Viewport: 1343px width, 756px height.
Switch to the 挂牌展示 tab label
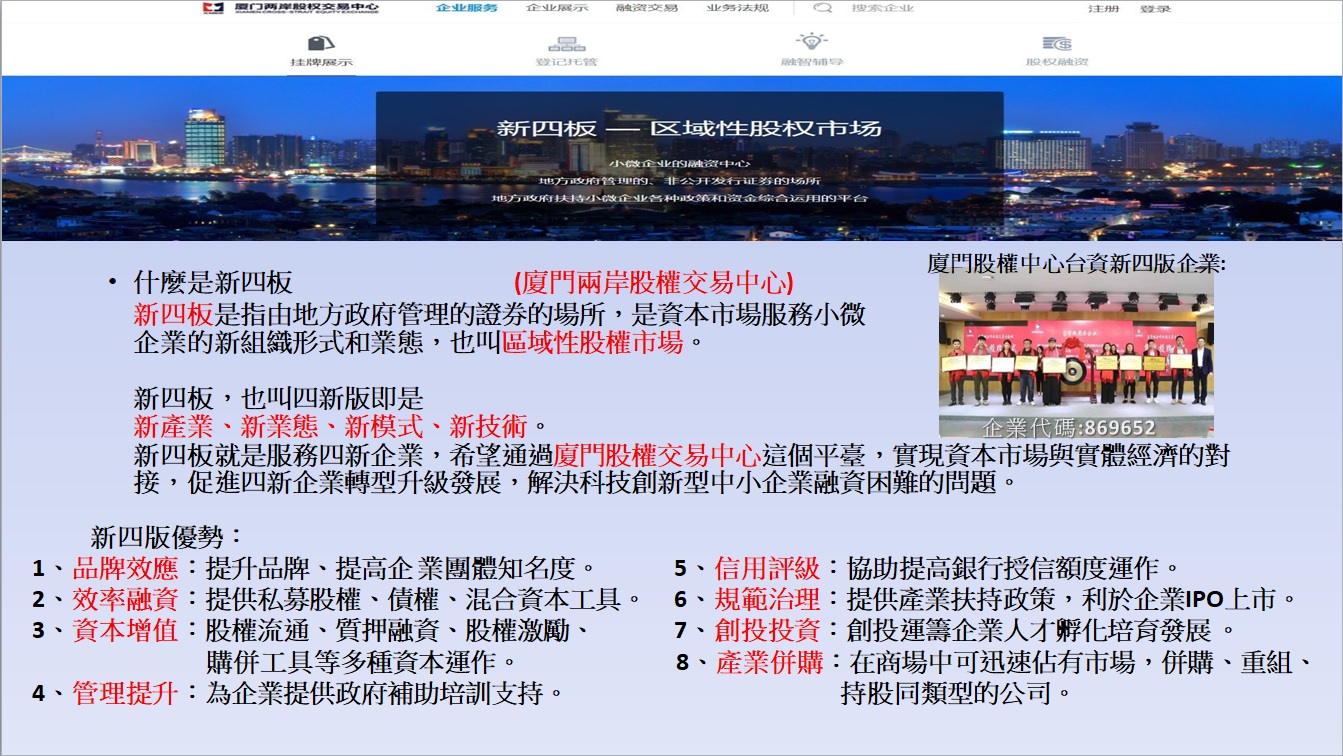point(321,62)
